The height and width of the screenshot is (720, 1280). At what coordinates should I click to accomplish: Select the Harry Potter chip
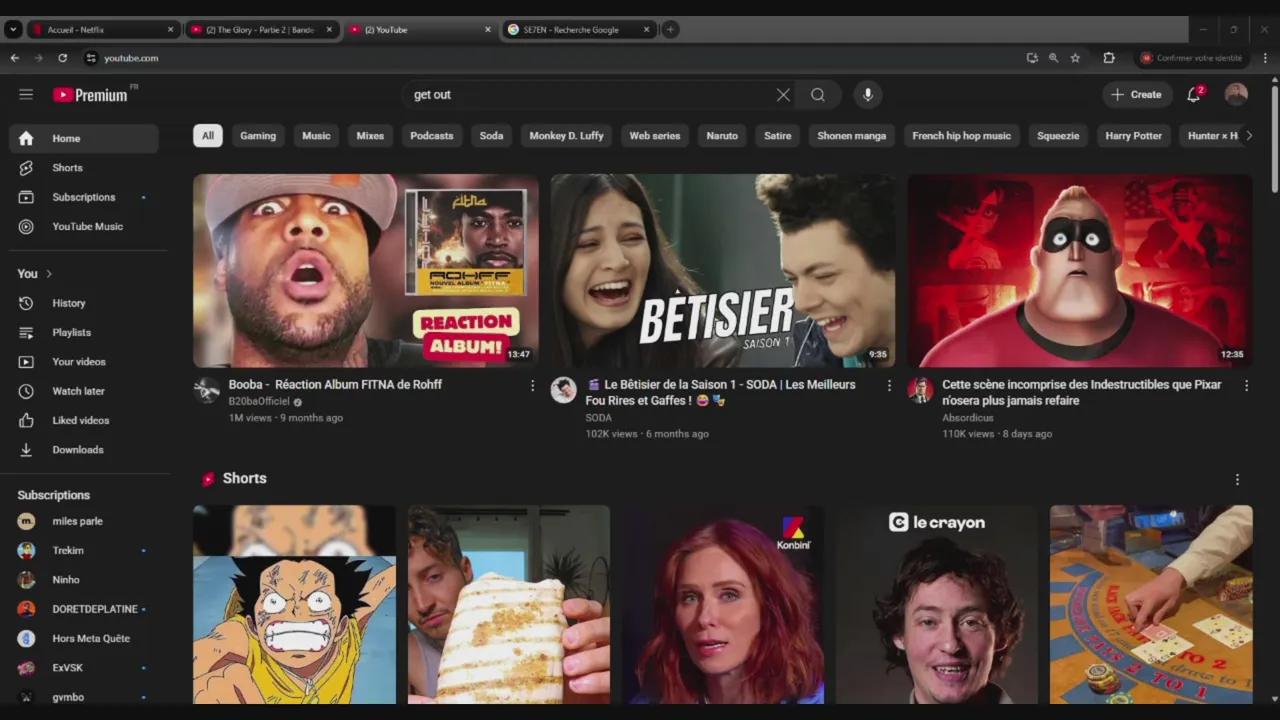[1133, 136]
